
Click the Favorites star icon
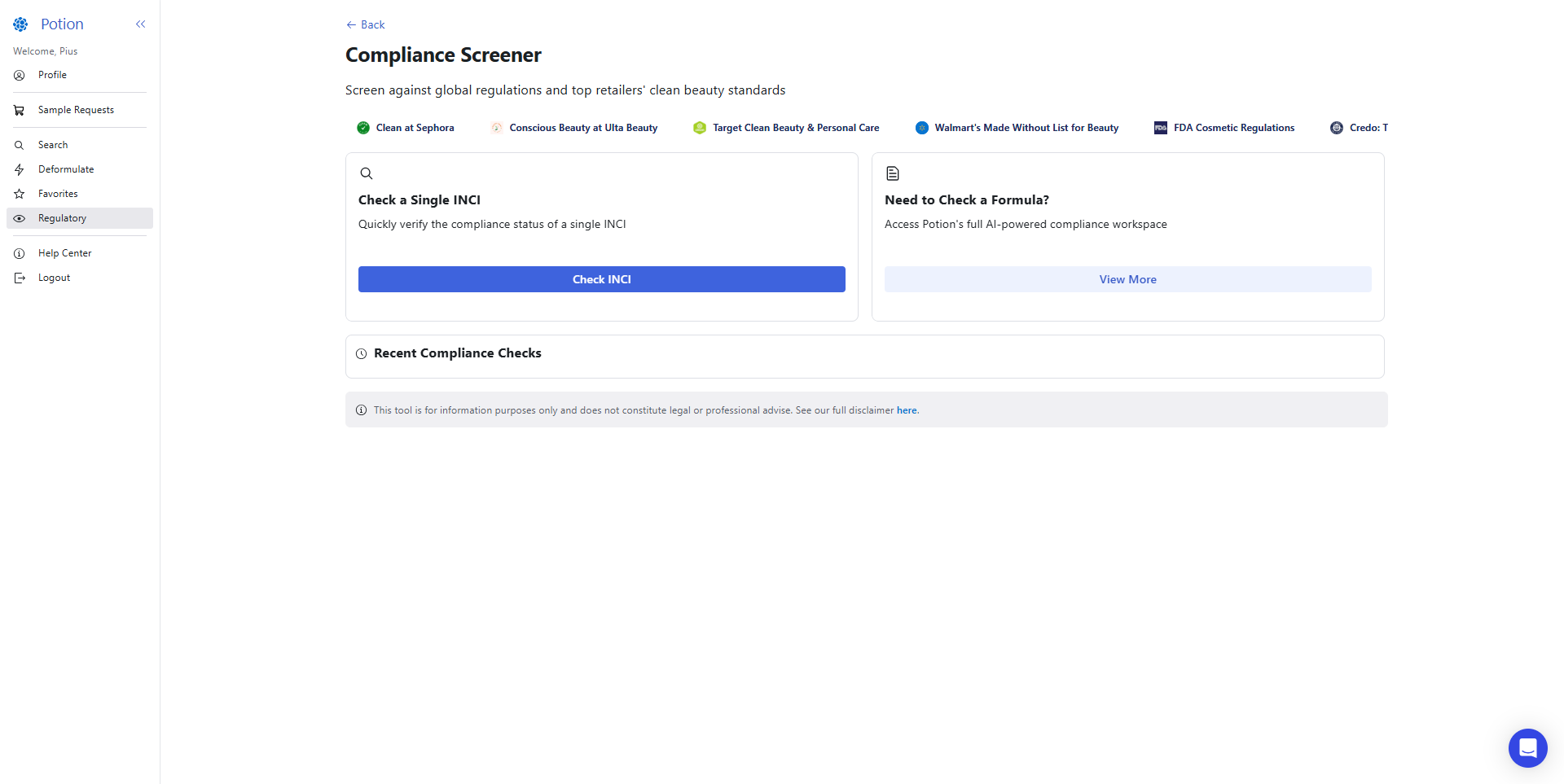[x=20, y=194]
